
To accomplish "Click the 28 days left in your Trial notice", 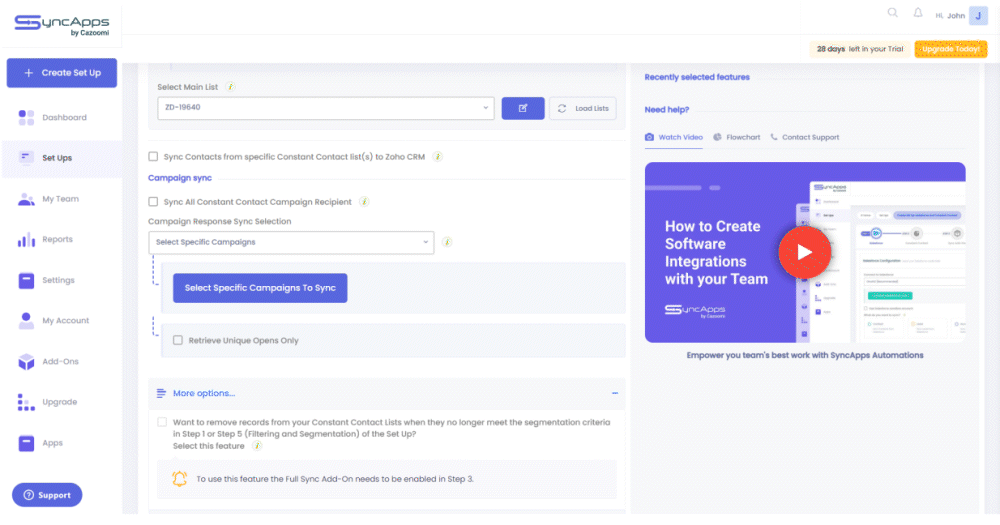I will pyautogui.click(x=860, y=49).
